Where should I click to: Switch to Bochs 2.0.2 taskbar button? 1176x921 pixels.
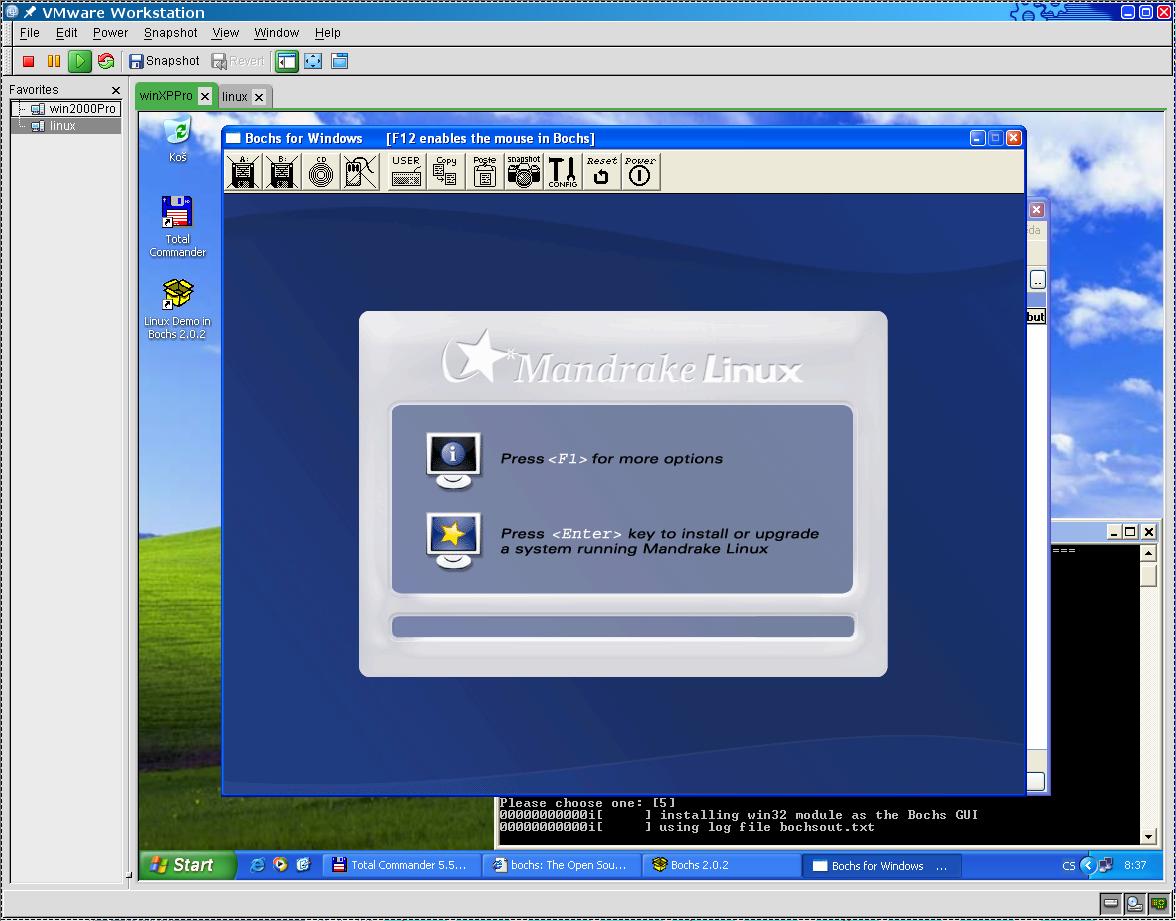pyautogui.click(x=722, y=866)
